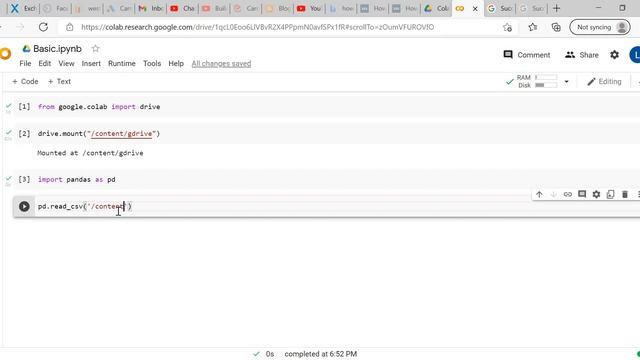Open the notebook settings gear
The width and height of the screenshot is (640, 360).
pos(614,55)
